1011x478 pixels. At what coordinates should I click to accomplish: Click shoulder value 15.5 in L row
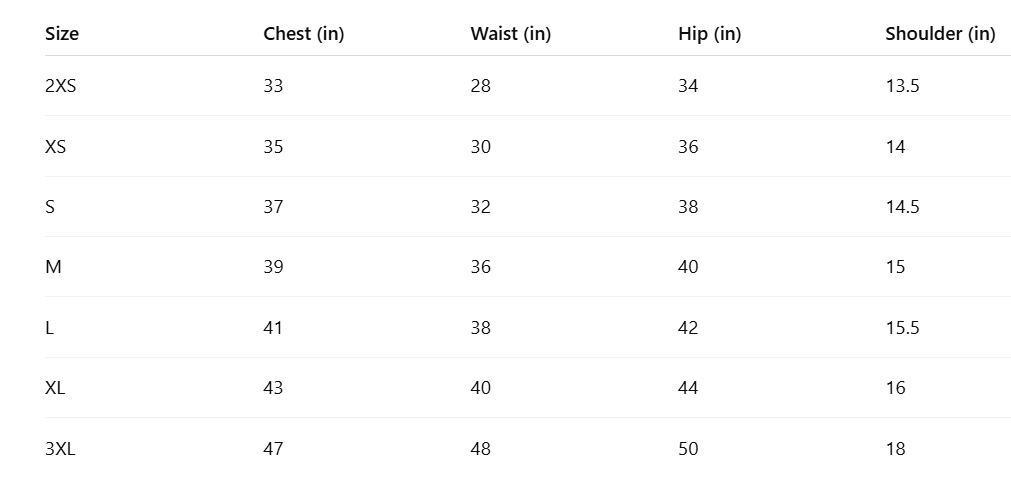point(902,328)
